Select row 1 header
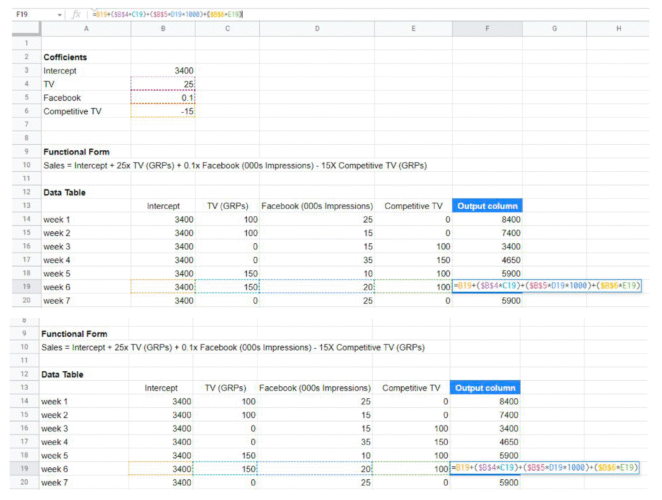The height and width of the screenshot is (500, 662). coord(26,43)
